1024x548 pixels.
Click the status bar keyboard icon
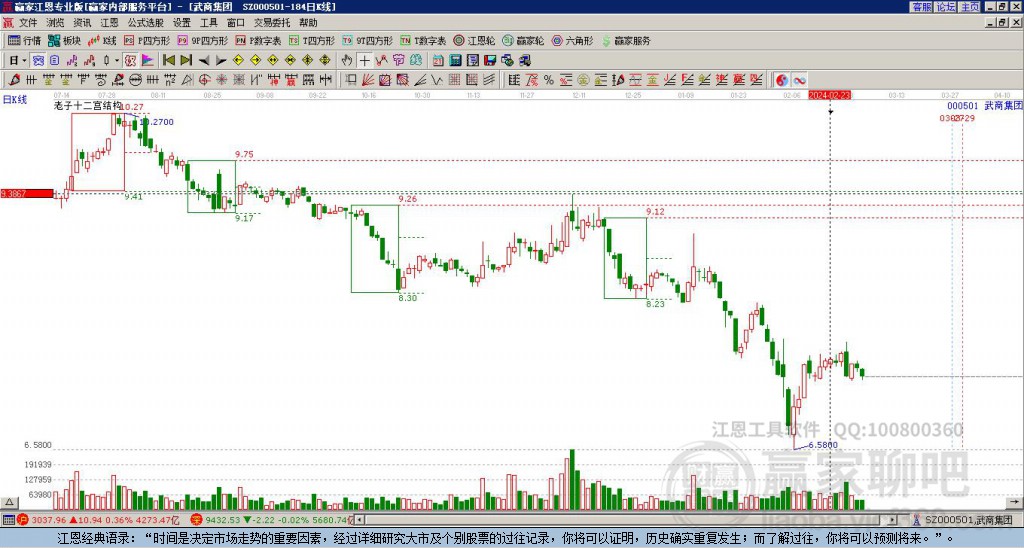click(x=8, y=520)
